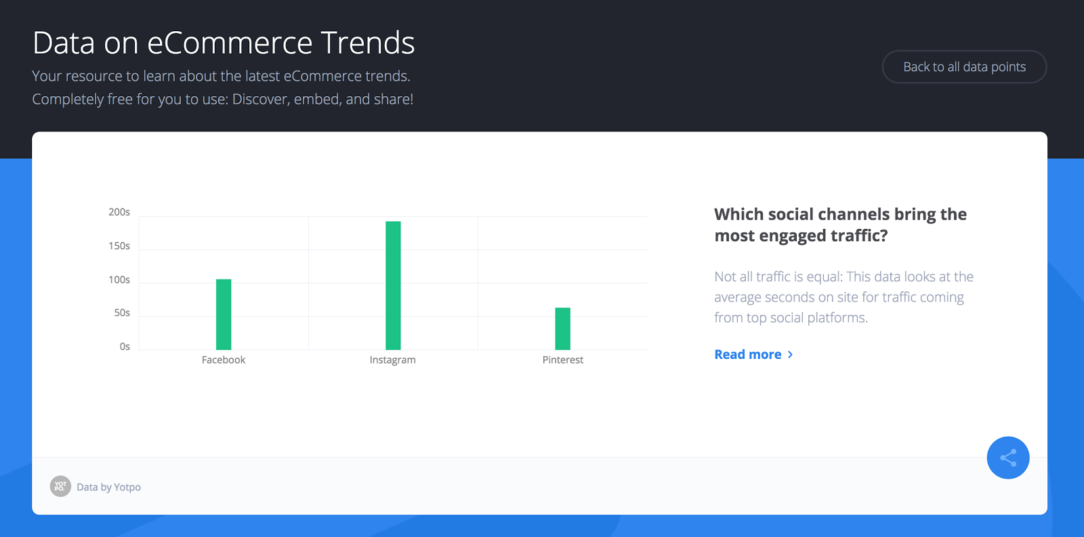Click the 100s axis value
Screen dimensions: 1084x537
coord(119,280)
